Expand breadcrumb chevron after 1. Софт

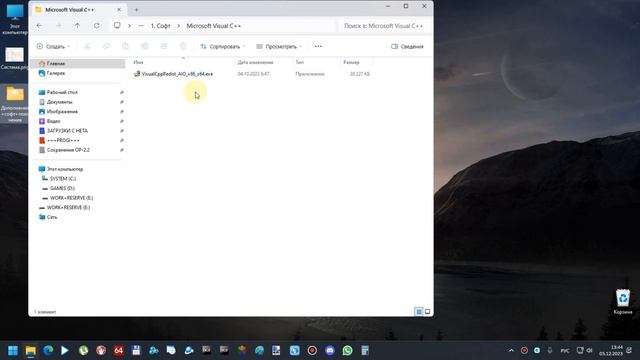coord(178,26)
